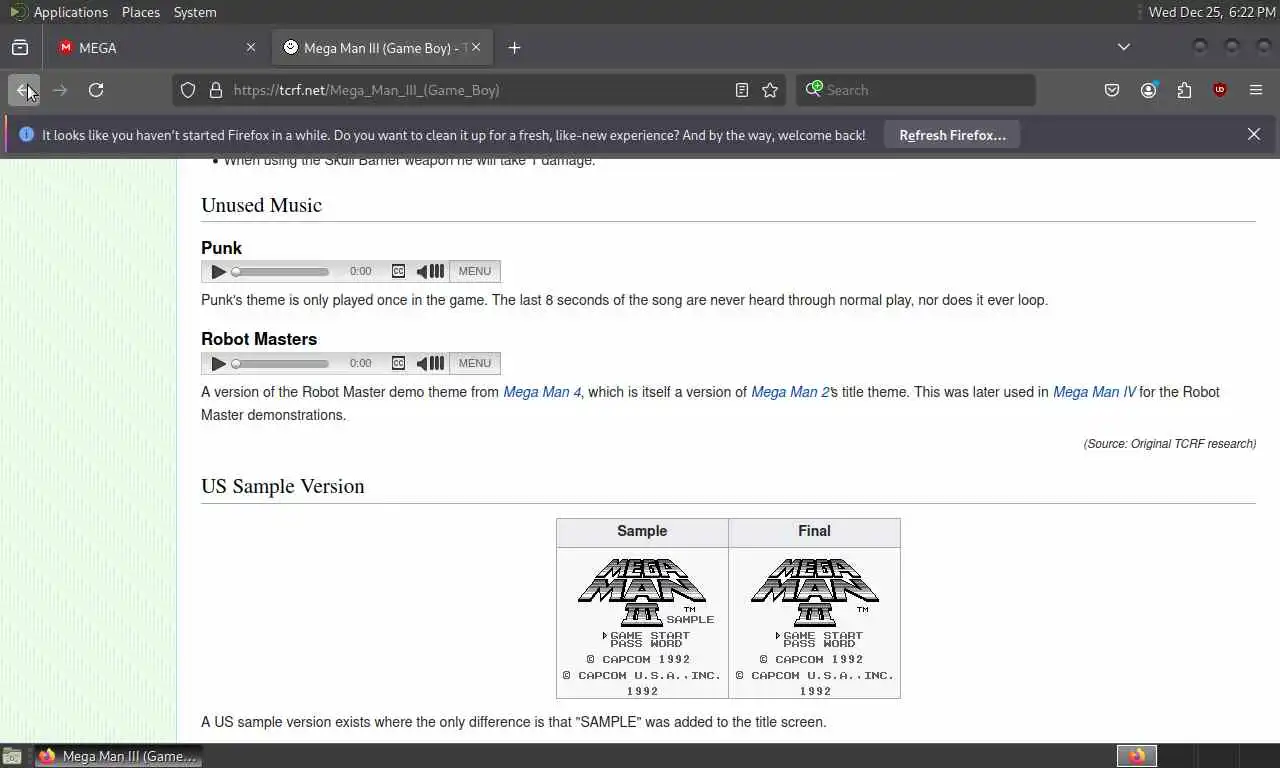Toggle captions on Punk player
The width and height of the screenshot is (1280, 768).
pos(398,271)
